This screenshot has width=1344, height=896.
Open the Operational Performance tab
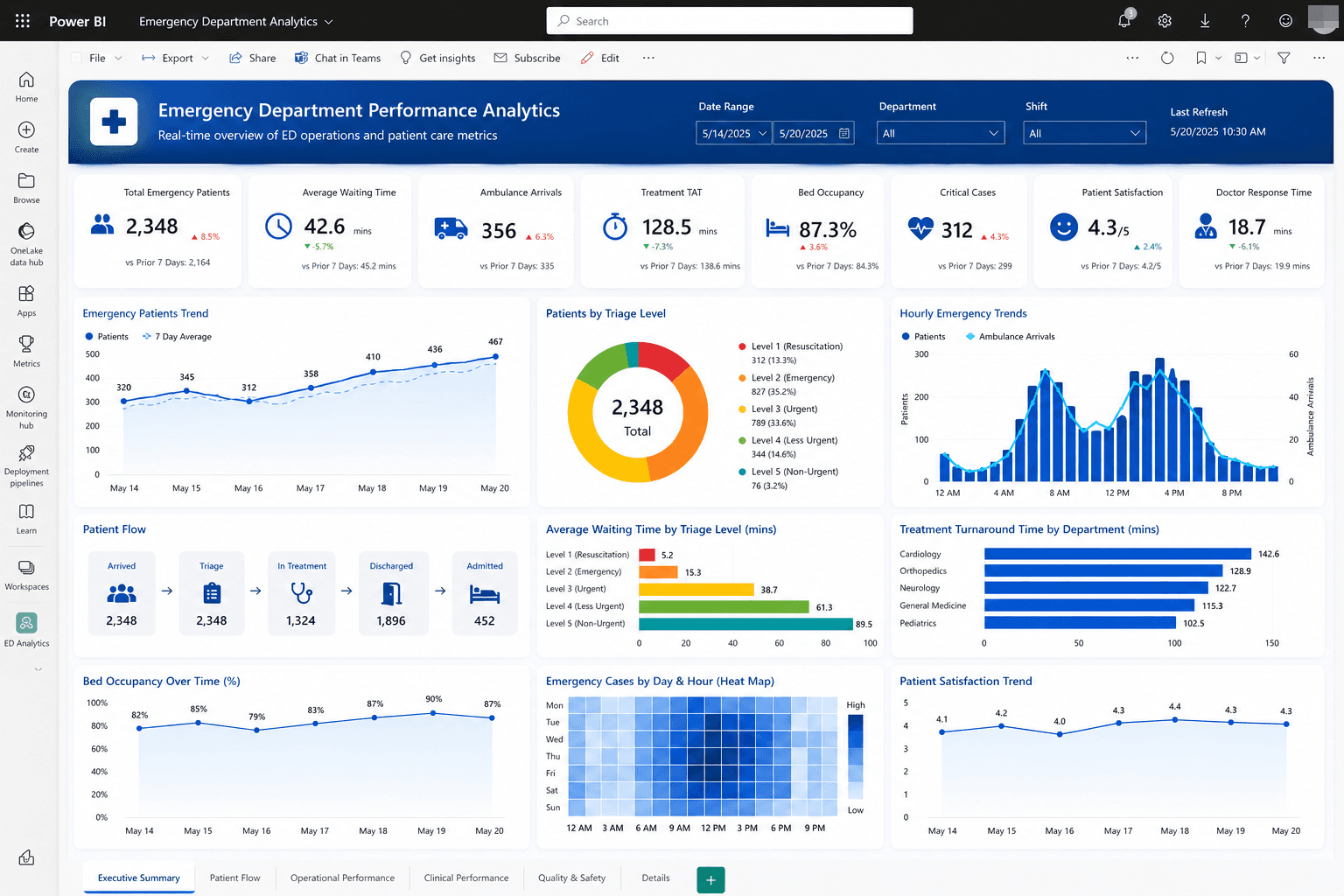click(342, 878)
